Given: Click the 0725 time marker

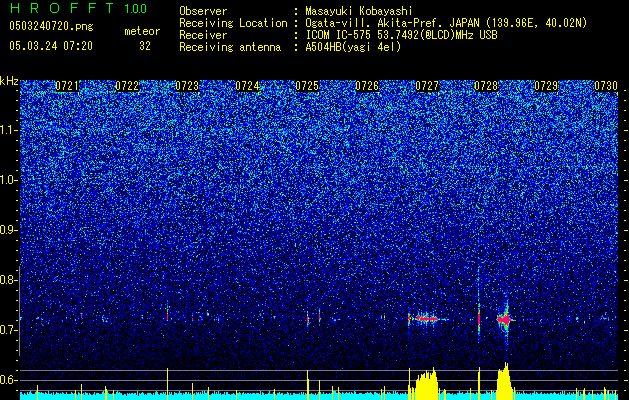Looking at the screenshot, I should pyautogui.click(x=307, y=86).
